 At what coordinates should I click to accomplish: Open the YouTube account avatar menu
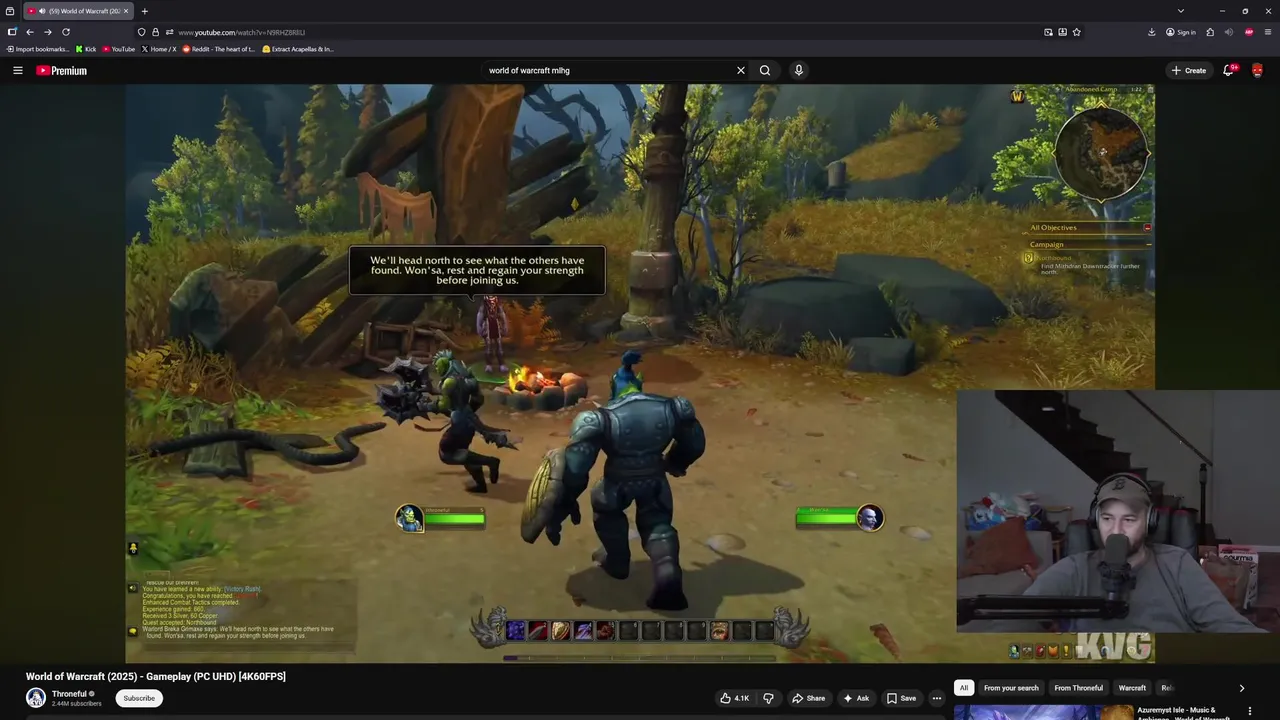click(1257, 70)
